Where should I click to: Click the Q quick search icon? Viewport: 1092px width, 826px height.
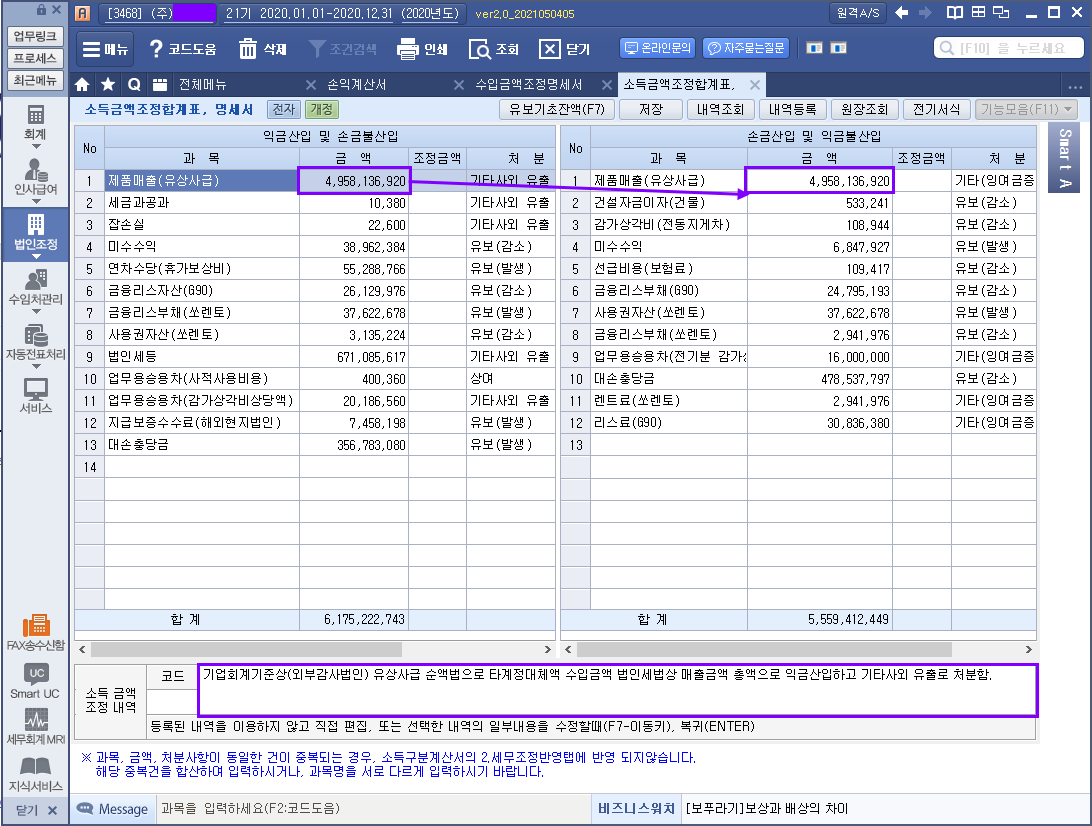coord(134,85)
